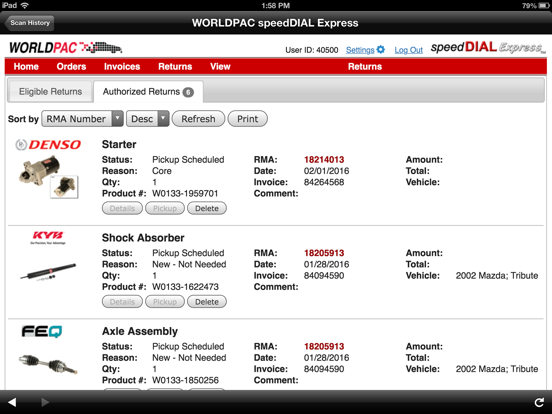Select the Shock Absorber vehicle 2002 Mazda; Tribute

pos(497,275)
